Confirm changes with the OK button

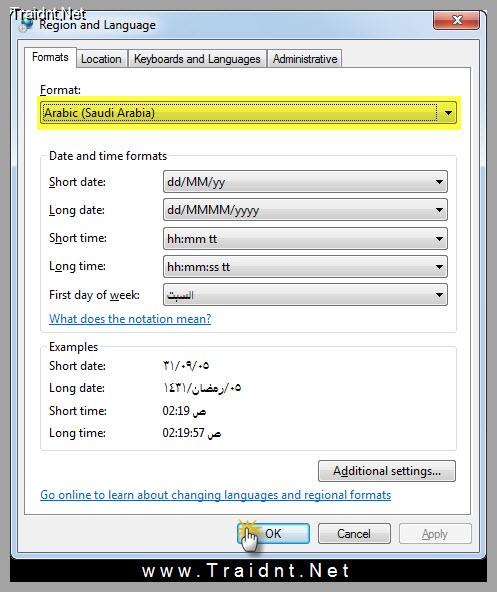tap(274, 533)
